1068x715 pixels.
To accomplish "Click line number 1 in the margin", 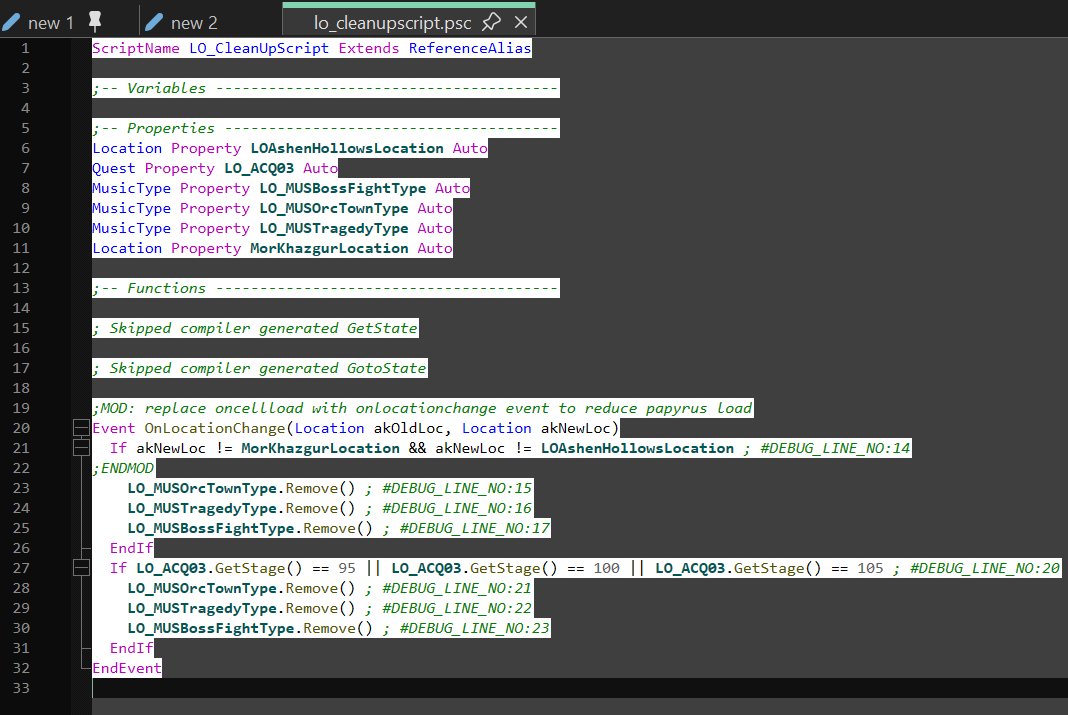I will pyautogui.click(x=25, y=48).
